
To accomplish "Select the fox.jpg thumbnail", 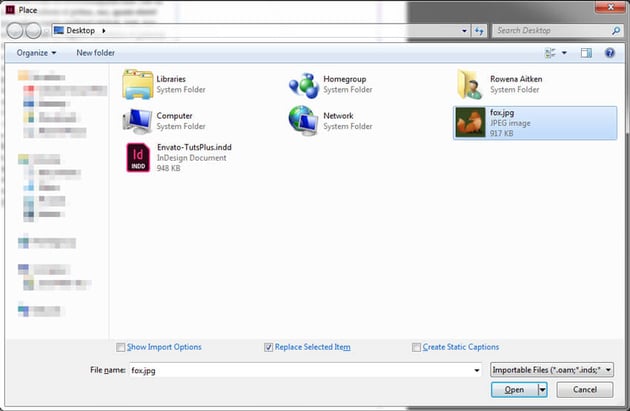I will tap(470, 123).
